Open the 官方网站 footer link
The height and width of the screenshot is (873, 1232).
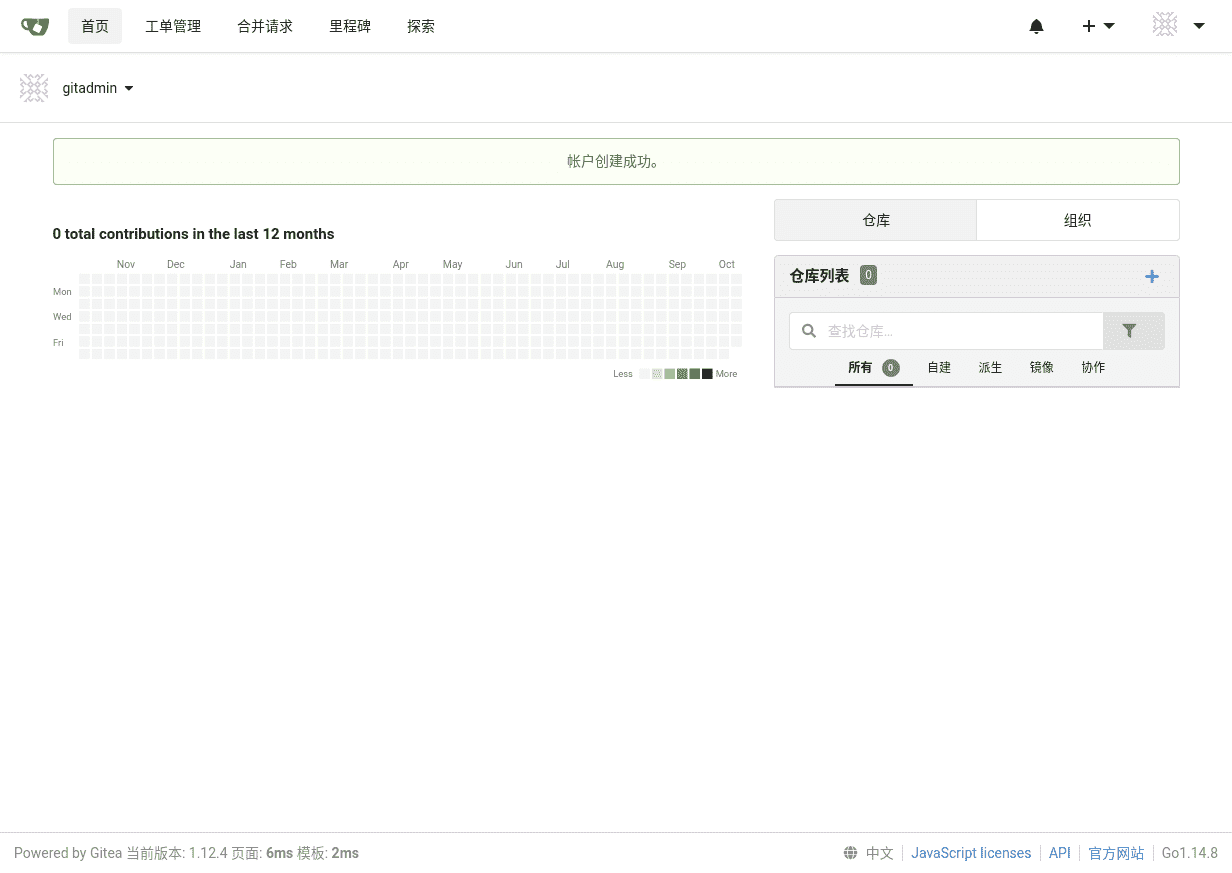point(1116,853)
